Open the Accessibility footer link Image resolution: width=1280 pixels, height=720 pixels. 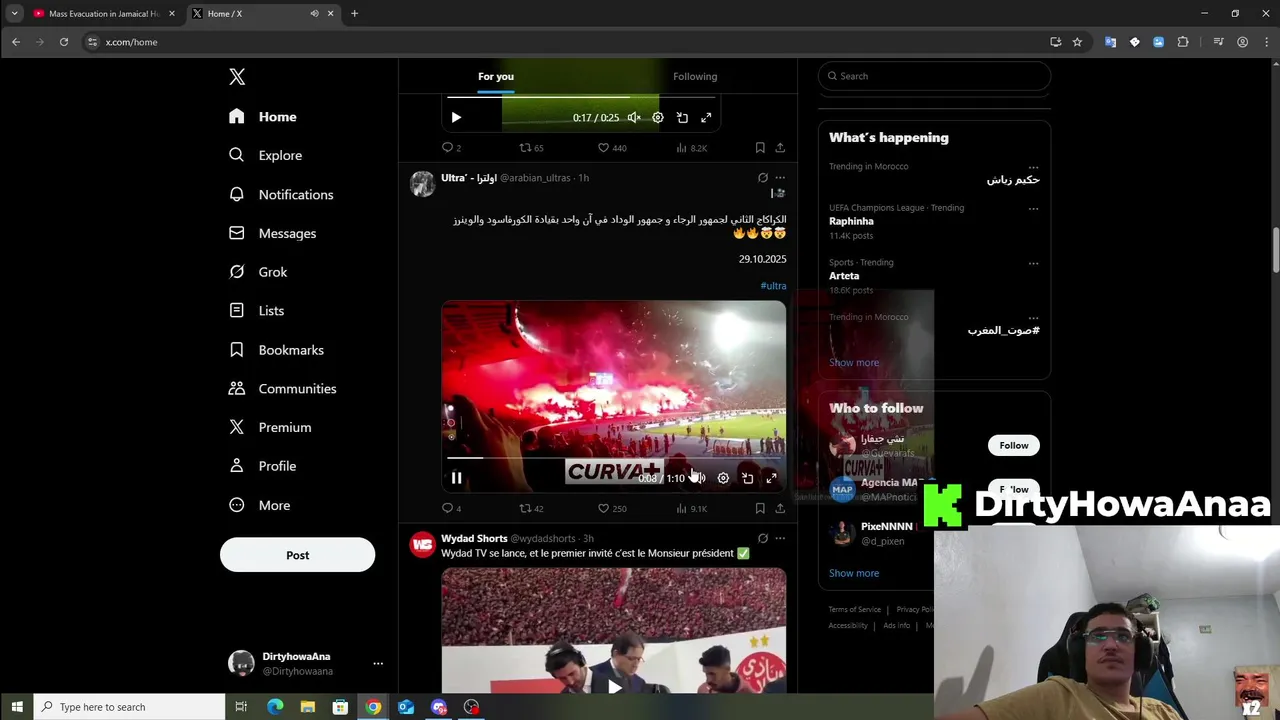(x=848, y=625)
